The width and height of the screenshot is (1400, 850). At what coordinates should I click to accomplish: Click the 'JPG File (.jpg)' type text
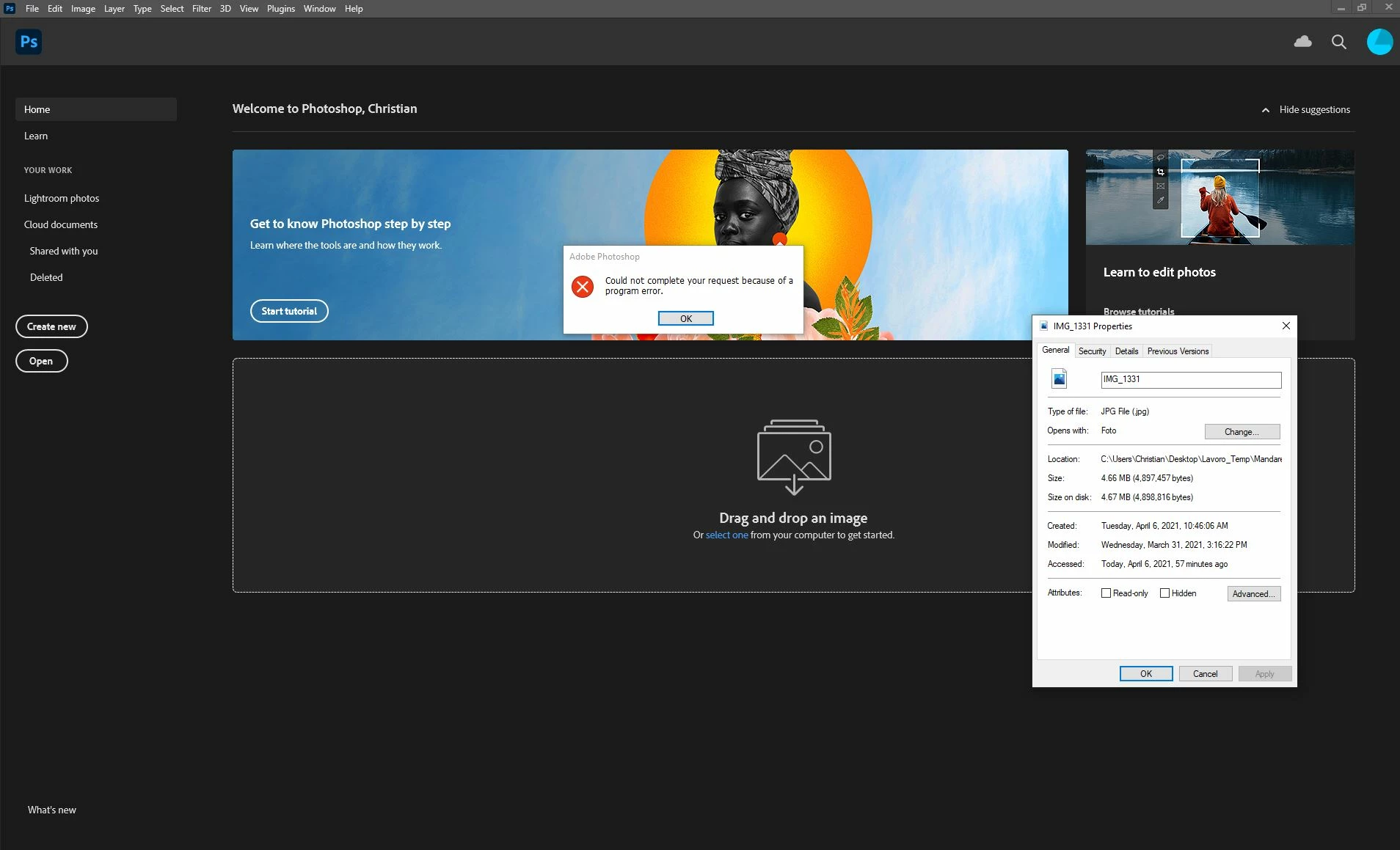click(1125, 411)
